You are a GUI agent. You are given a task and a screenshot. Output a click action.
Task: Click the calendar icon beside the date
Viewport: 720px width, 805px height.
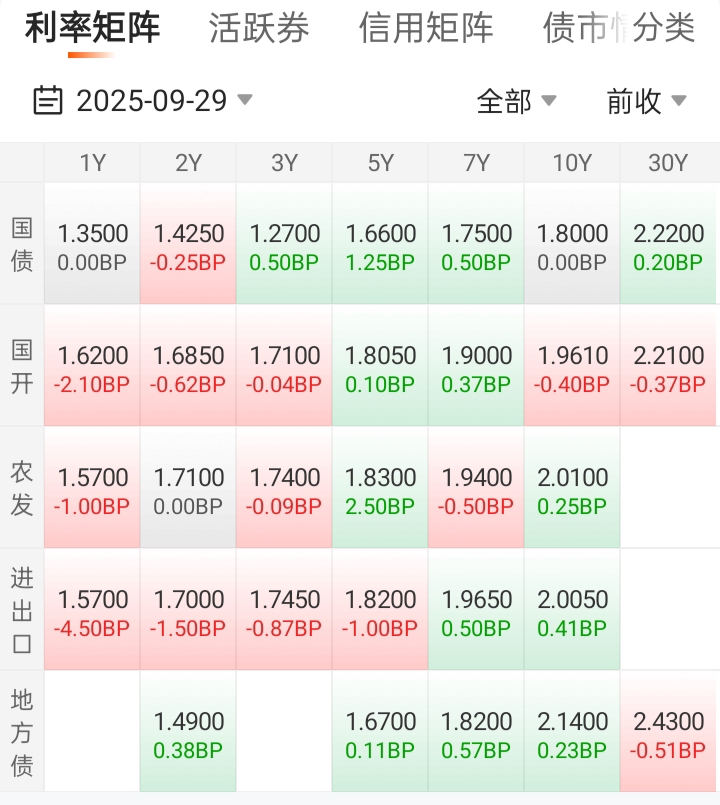tap(47, 101)
